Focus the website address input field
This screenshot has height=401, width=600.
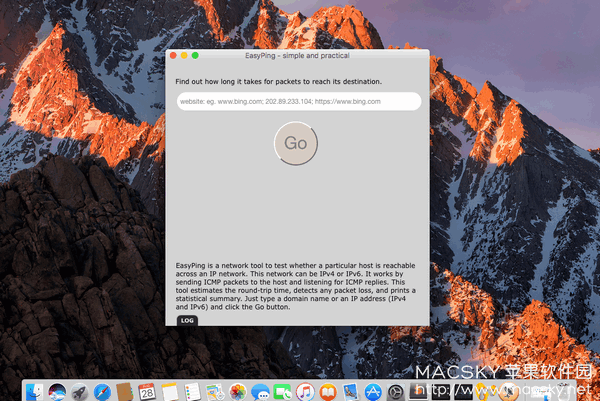pos(299,101)
